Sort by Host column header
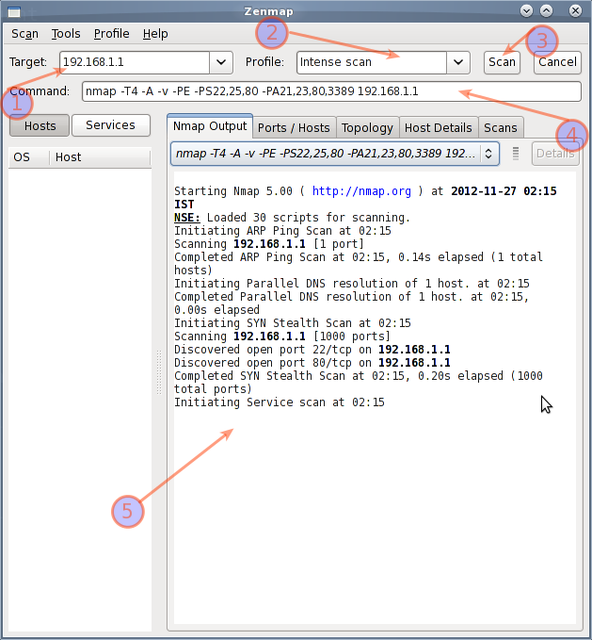592x640 pixels. pos(100,157)
